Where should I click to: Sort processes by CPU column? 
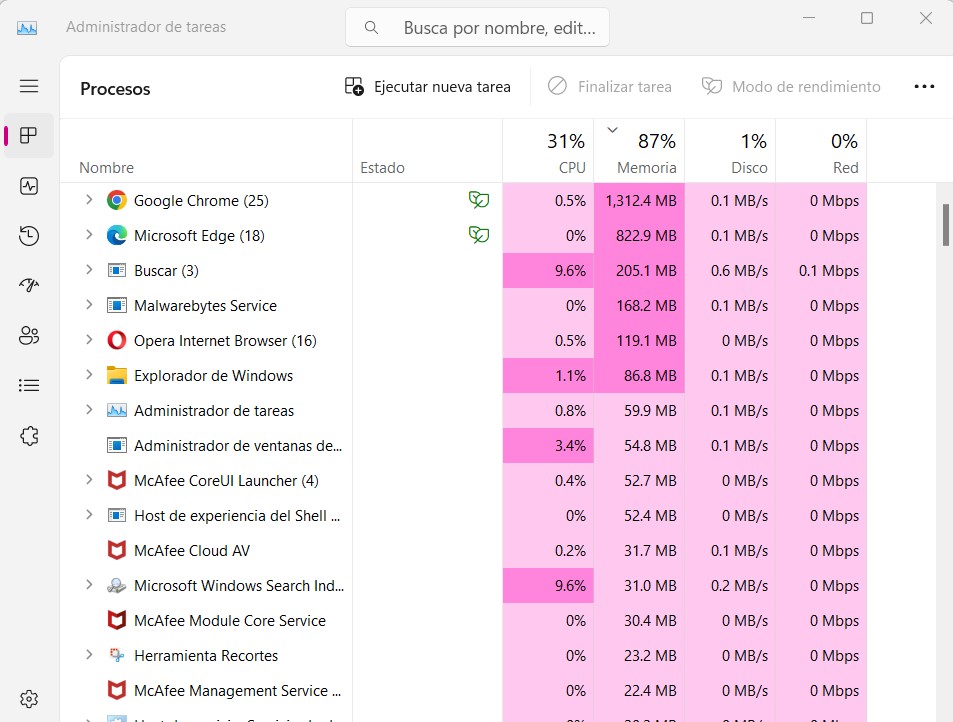coord(548,151)
